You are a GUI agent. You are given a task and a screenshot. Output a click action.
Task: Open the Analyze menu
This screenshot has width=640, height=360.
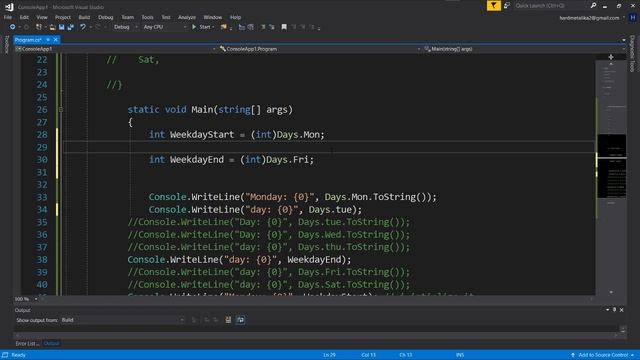coord(187,17)
